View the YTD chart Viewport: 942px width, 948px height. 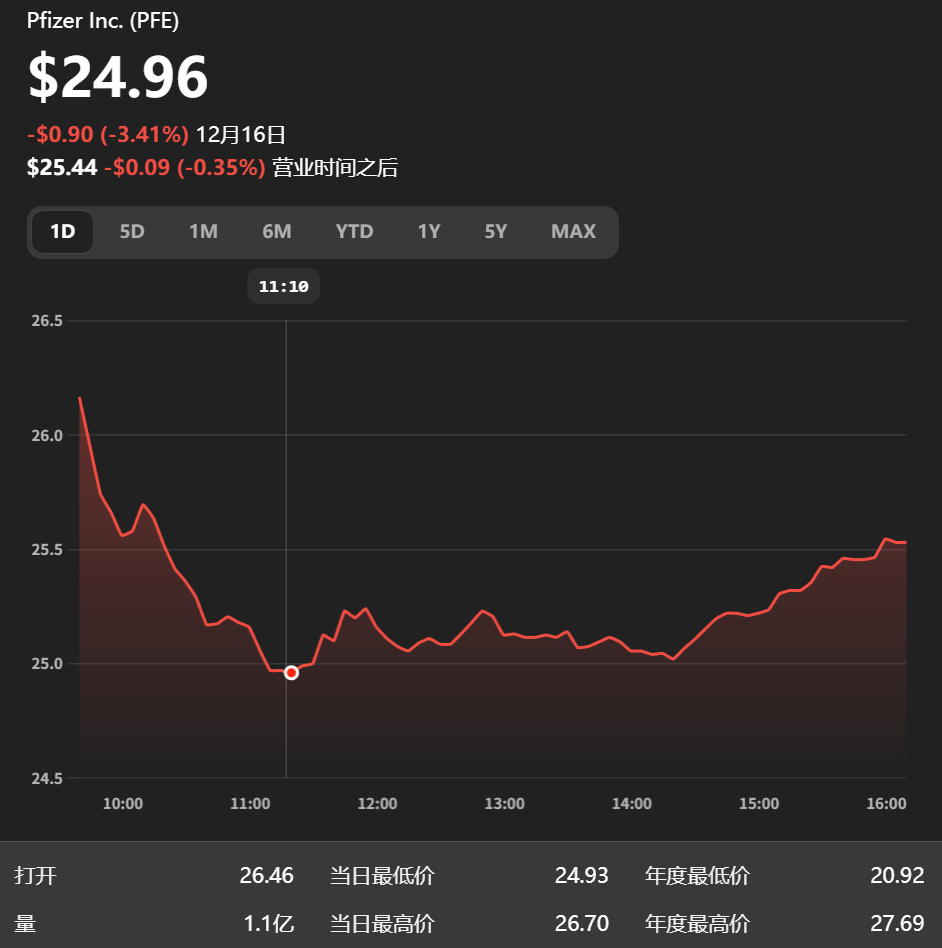(x=354, y=231)
